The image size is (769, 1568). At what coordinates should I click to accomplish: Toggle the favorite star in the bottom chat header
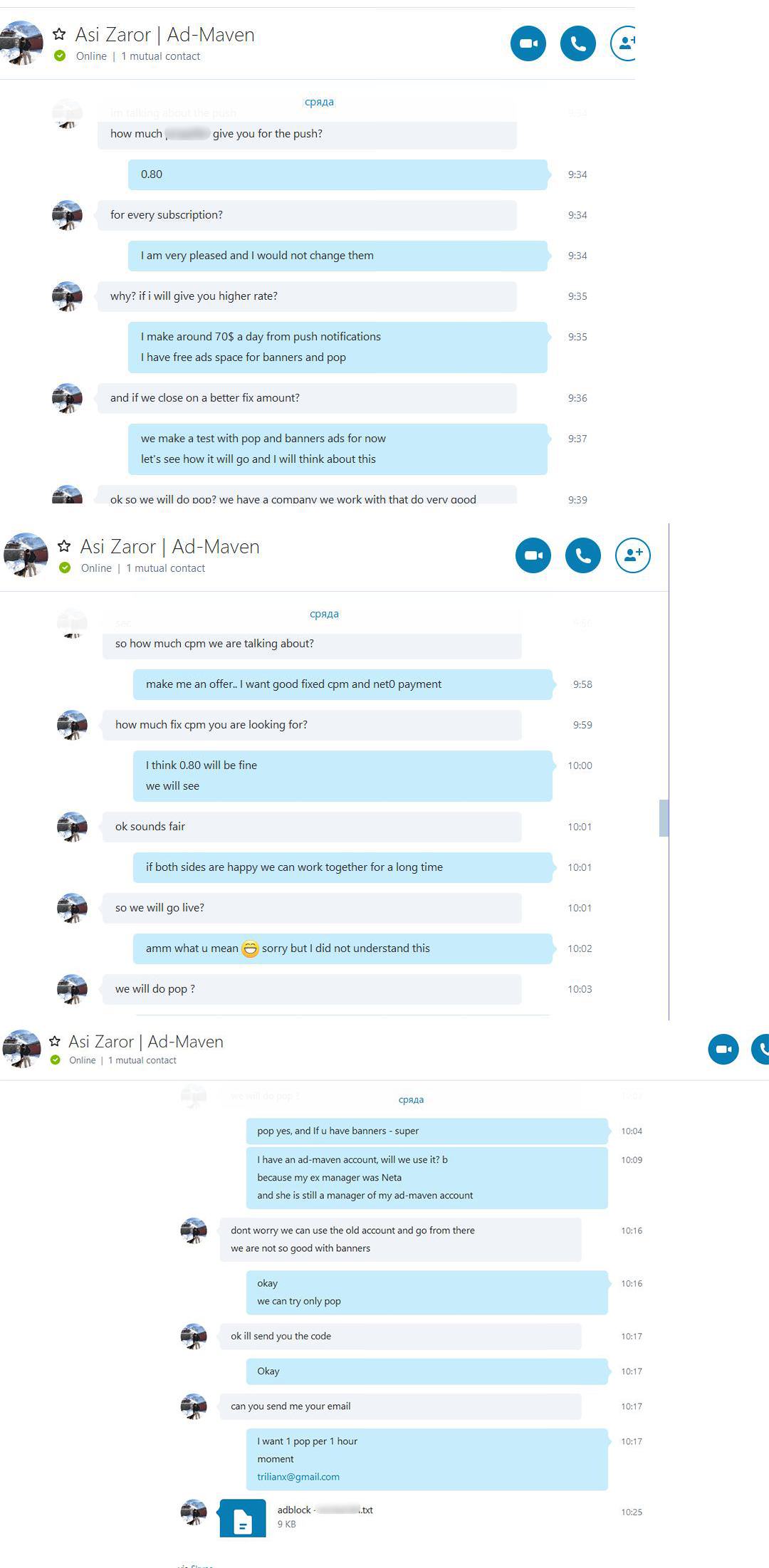(55, 1041)
